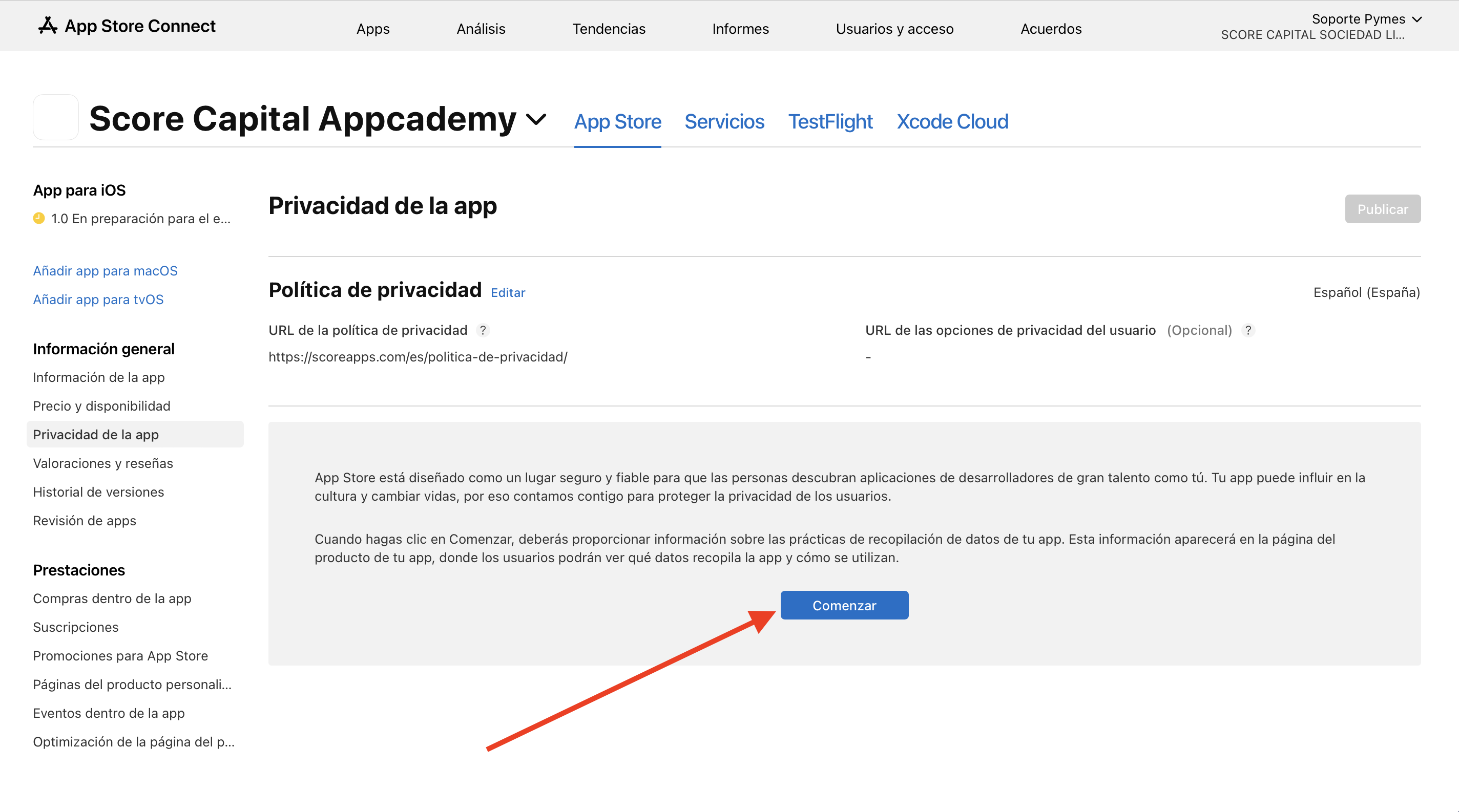This screenshot has height=812, width=1459.
Task: Open Valoraciones y reseñas in sidebar
Action: point(103,463)
